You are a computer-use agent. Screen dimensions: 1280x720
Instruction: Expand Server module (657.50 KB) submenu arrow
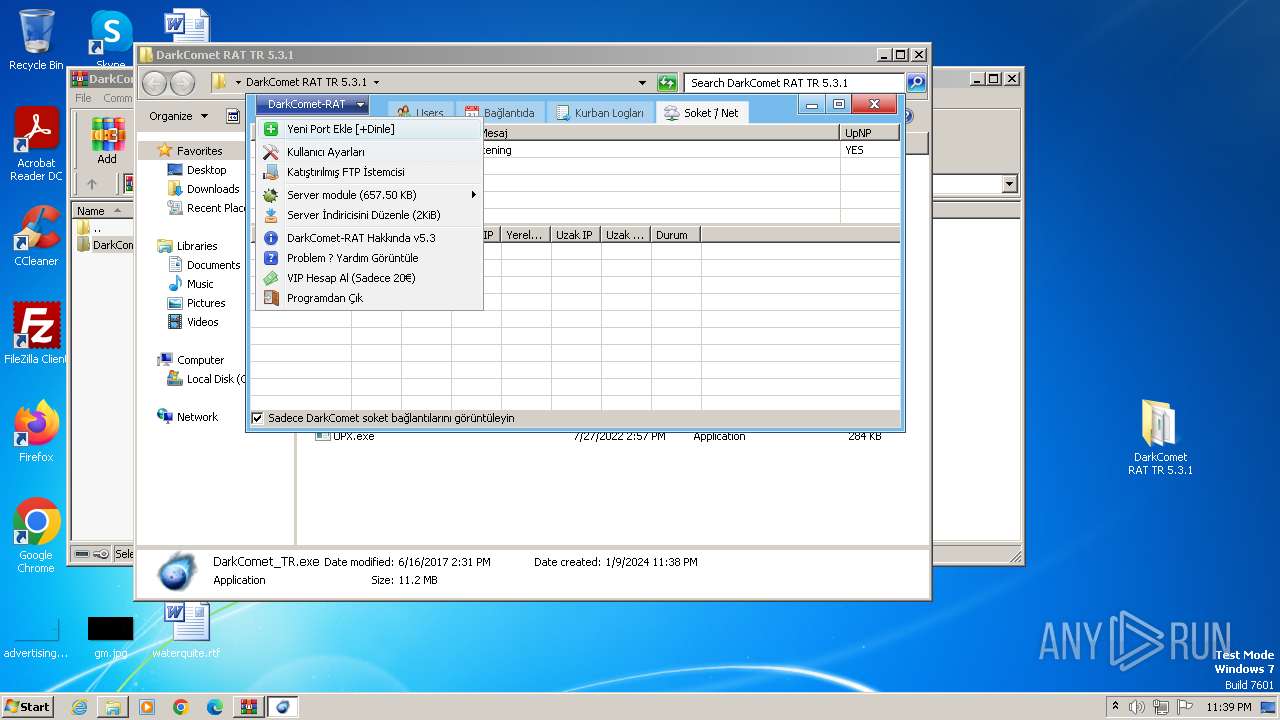tap(473, 195)
